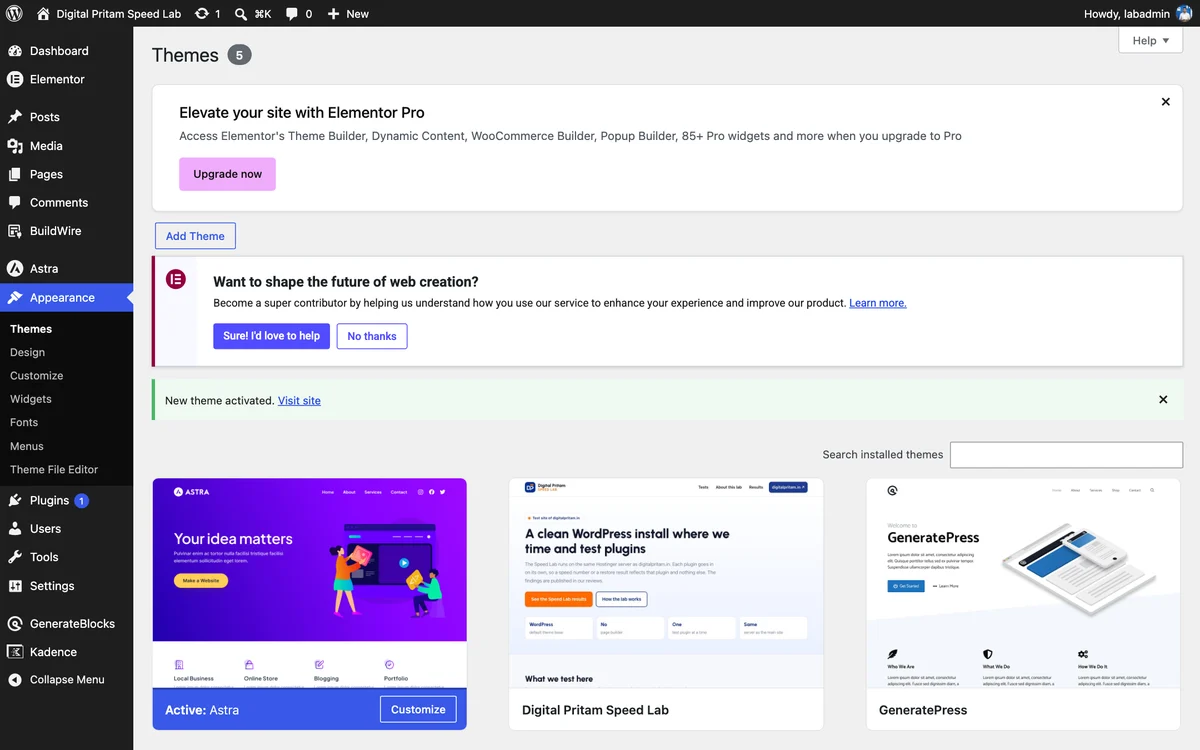1200x750 pixels.
Task: Open the Theme File Editor submenu item
Action: (54, 469)
